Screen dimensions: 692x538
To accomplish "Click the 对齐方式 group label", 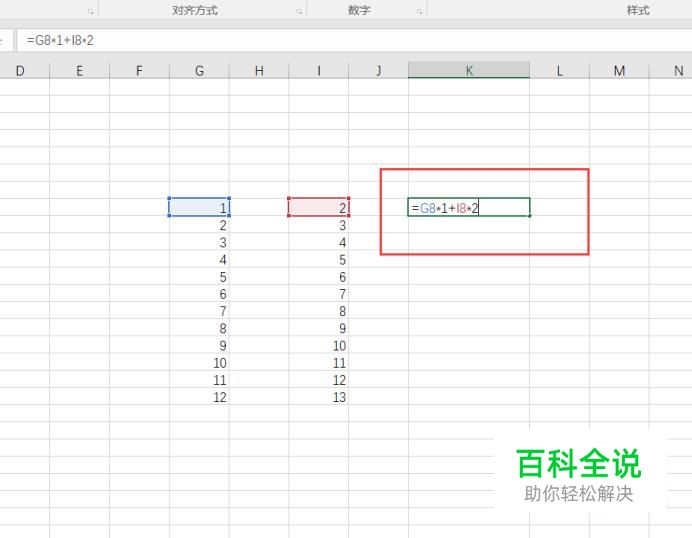I will [195, 10].
